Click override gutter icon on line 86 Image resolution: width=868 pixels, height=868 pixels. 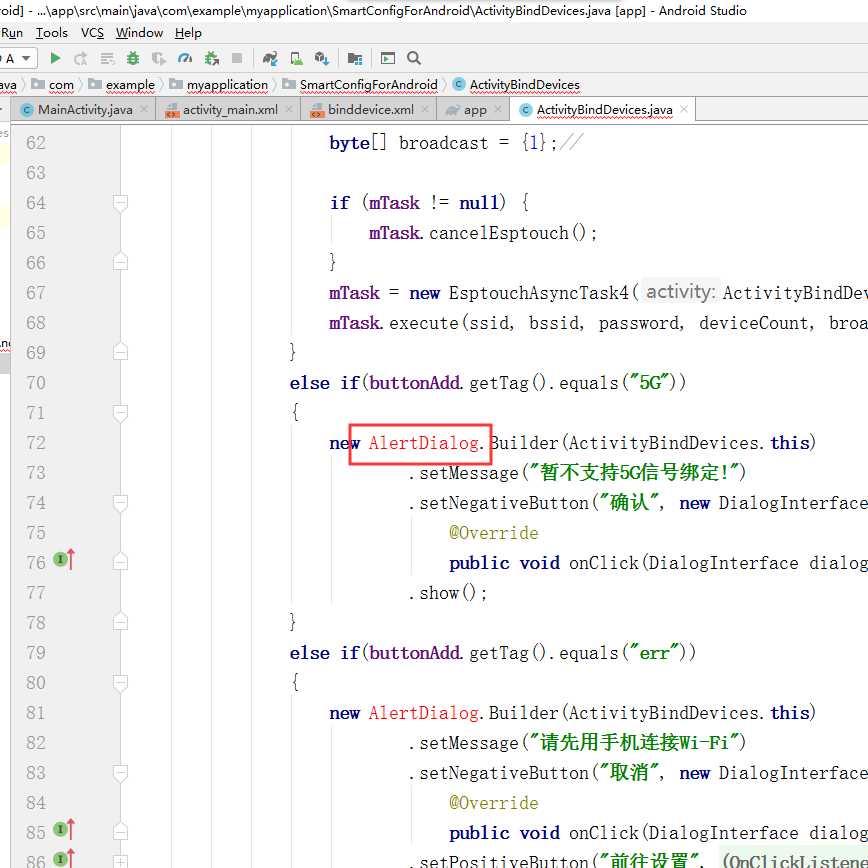64,859
